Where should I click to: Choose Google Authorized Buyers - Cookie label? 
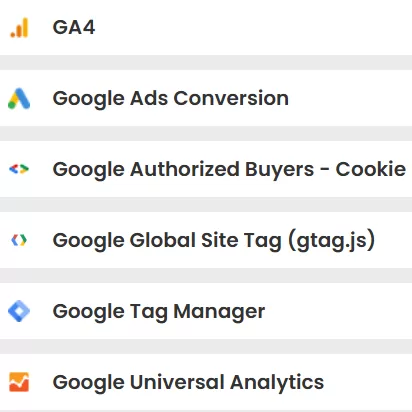[x=229, y=169]
